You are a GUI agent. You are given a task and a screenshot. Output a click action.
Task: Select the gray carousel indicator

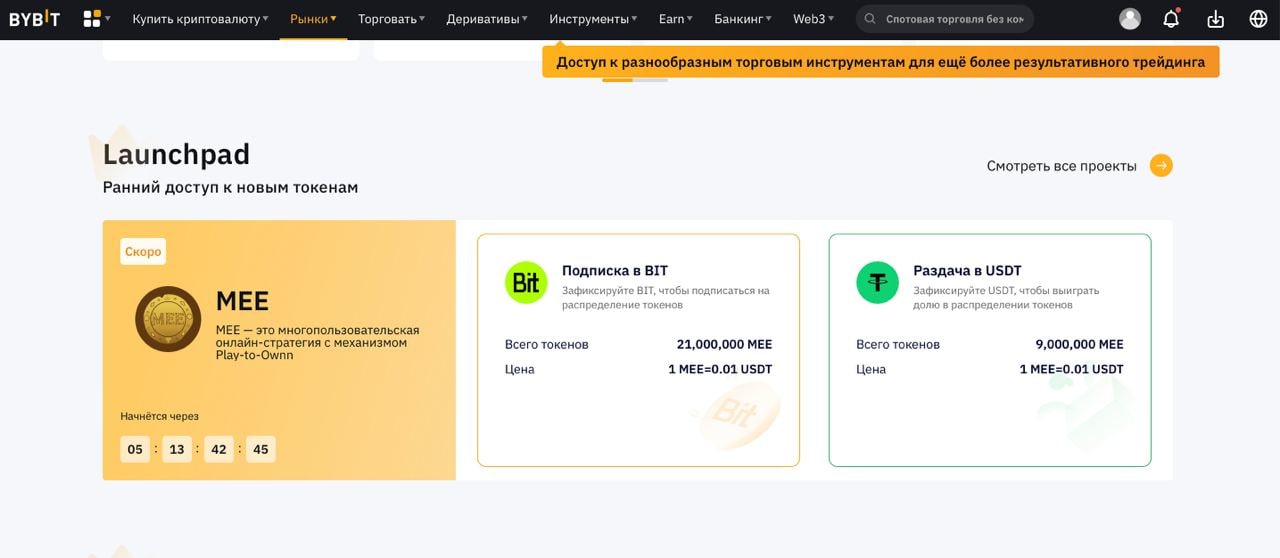(x=651, y=80)
